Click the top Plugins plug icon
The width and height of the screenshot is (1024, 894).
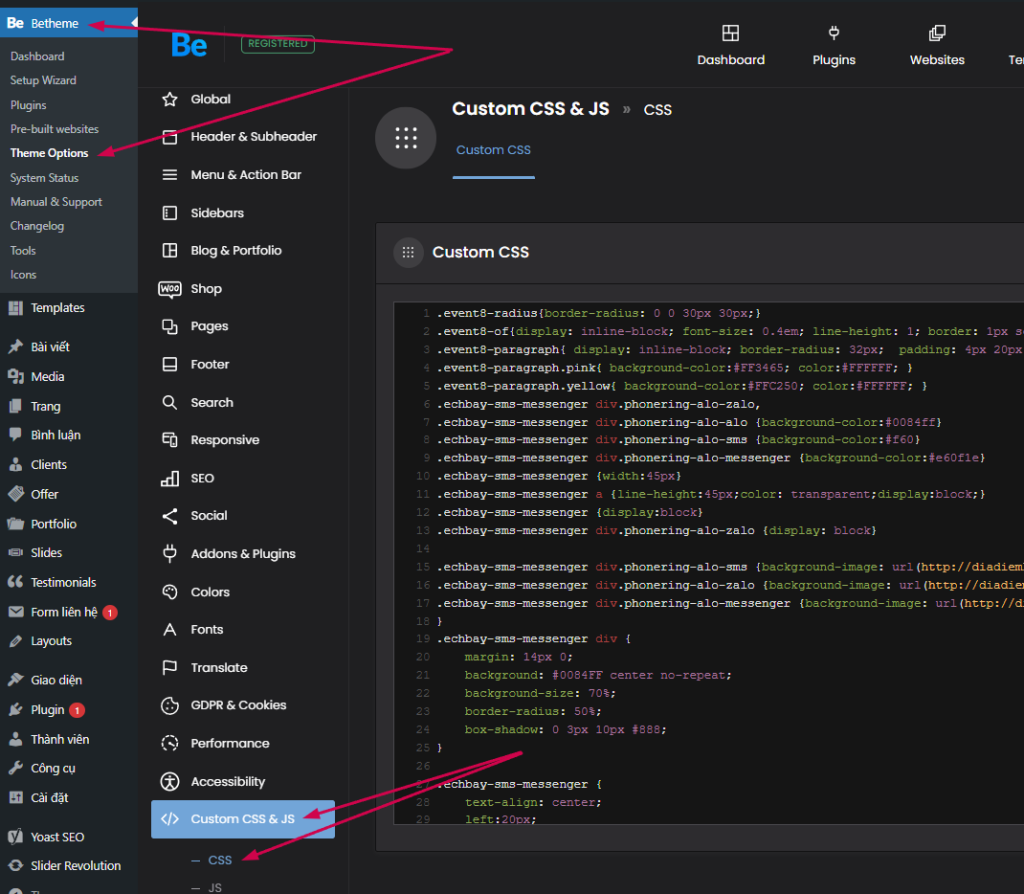834,33
